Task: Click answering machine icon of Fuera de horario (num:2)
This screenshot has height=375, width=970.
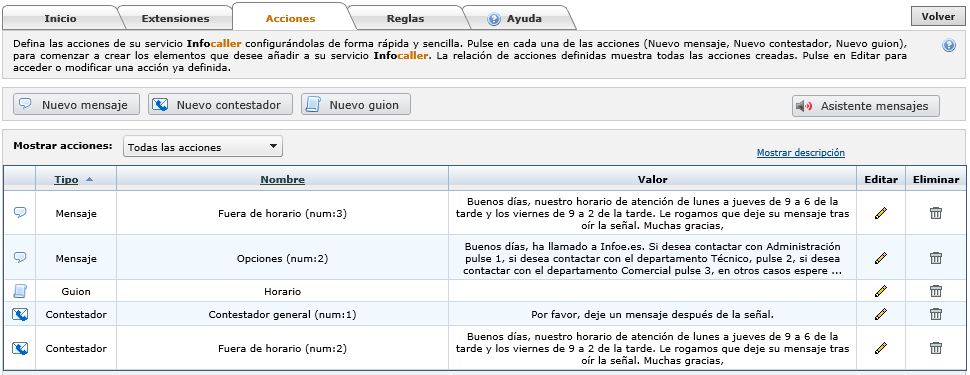Action: [x=20, y=348]
